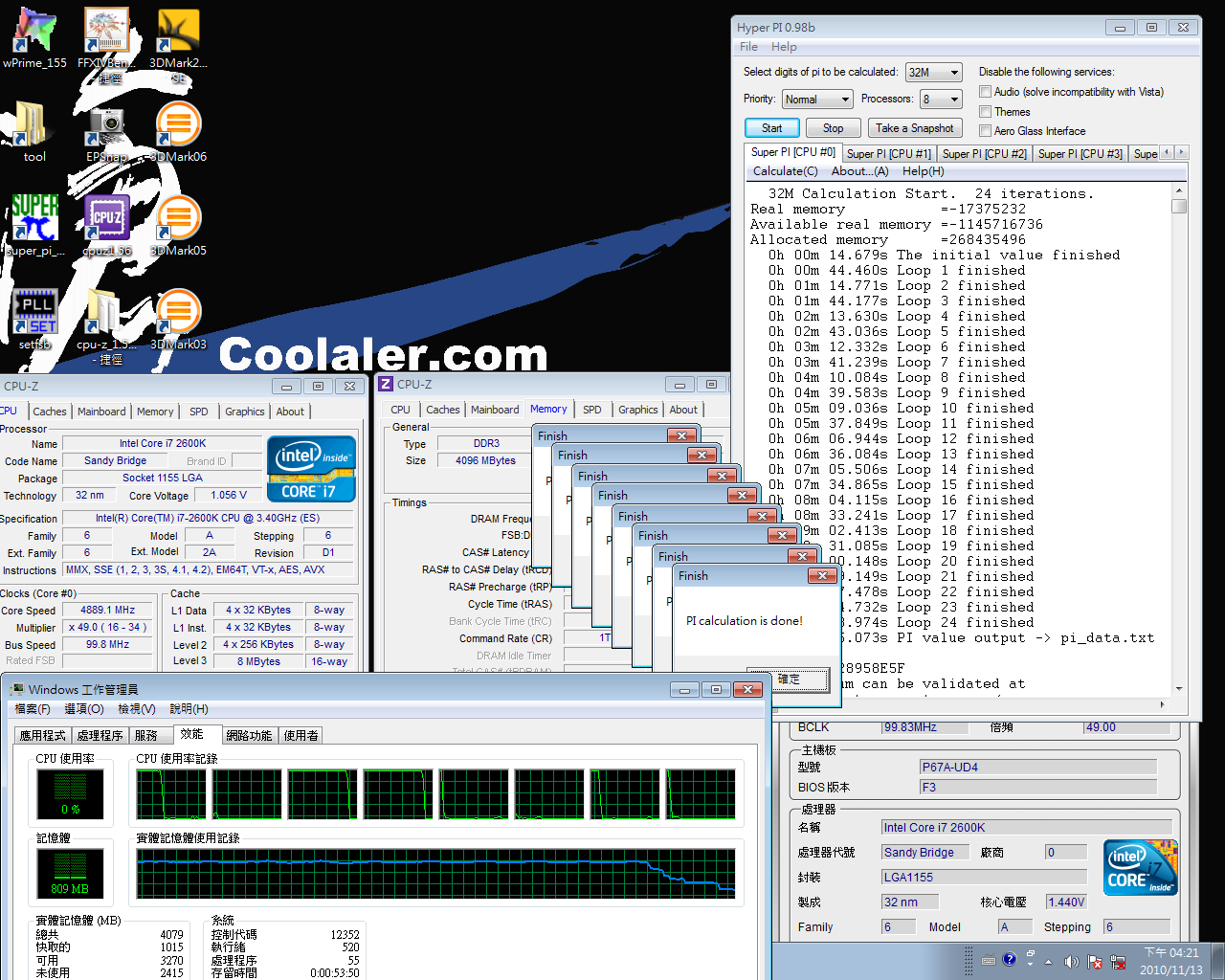This screenshot has height=980, width=1225.
Task: Switch to Super PI [CPU #3] tab
Action: pyautogui.click(x=1080, y=153)
